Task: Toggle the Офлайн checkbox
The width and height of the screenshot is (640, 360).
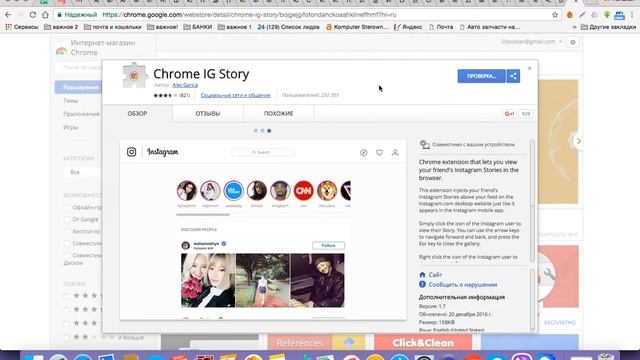Action: (67, 207)
